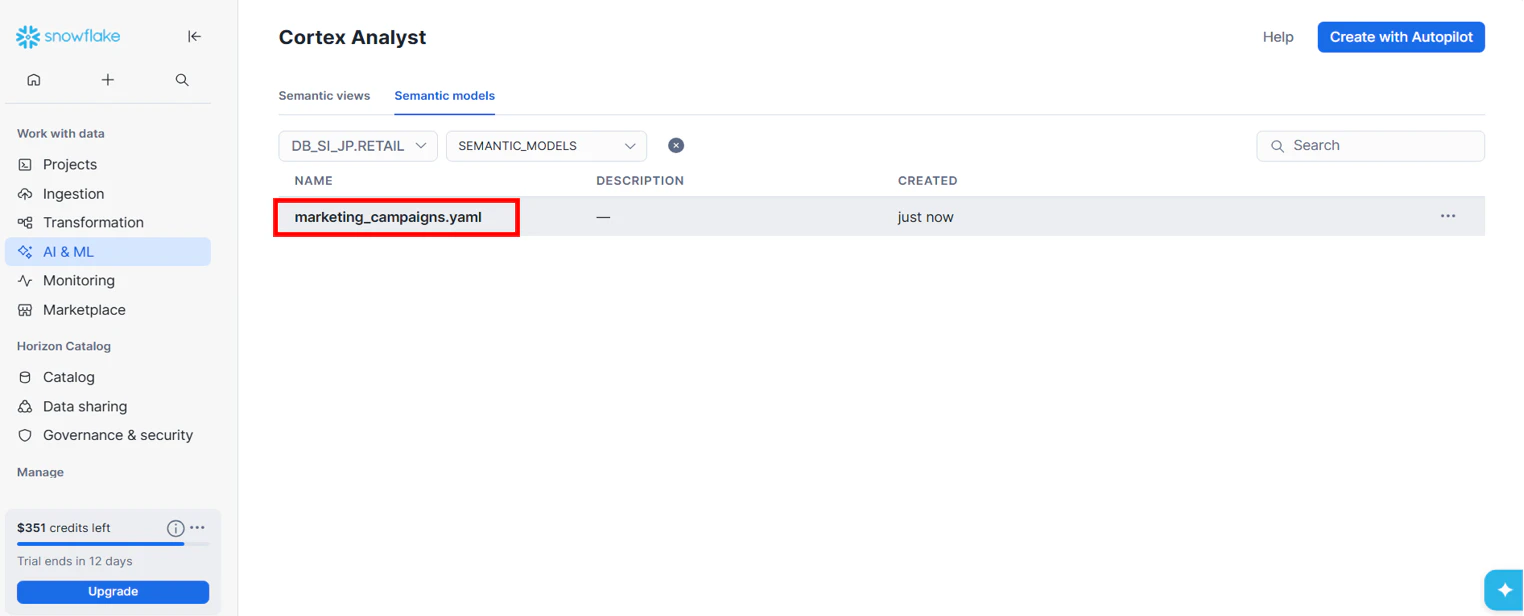The image size is (1524, 616).
Task: Click the DESCRIPTION column header
Action: pos(640,181)
